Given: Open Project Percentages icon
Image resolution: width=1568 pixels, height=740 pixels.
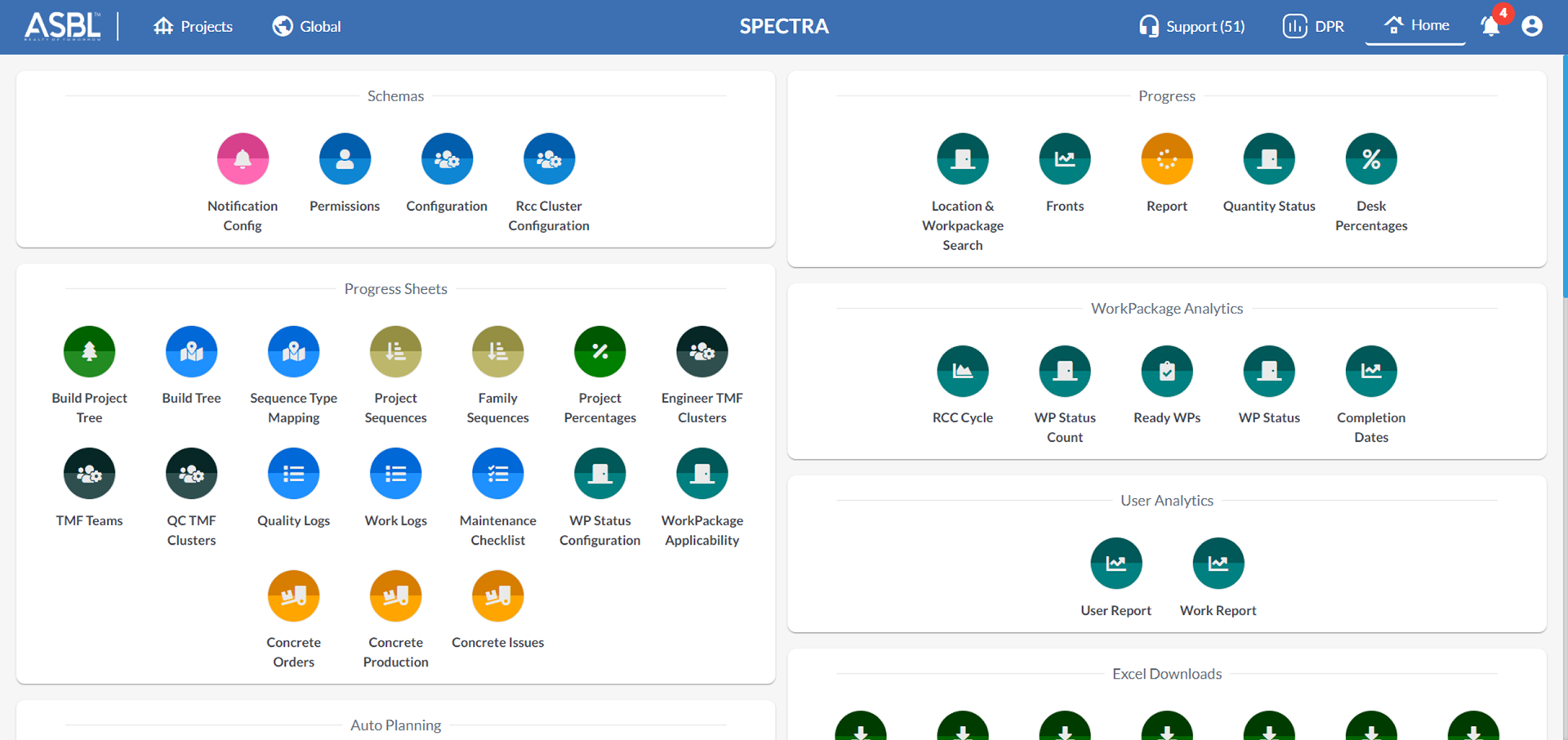Looking at the screenshot, I should click(x=599, y=351).
